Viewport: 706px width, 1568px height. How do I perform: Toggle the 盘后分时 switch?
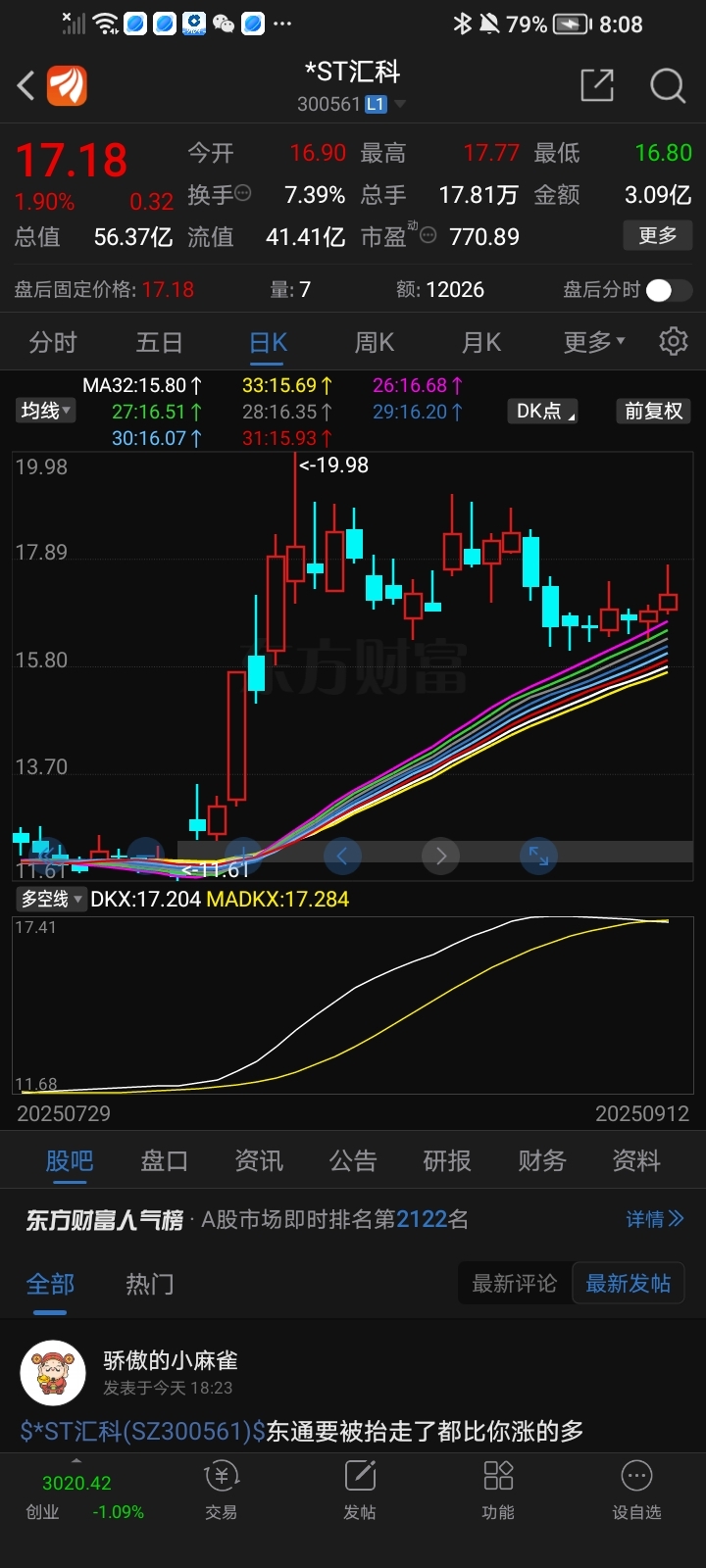[x=669, y=290]
